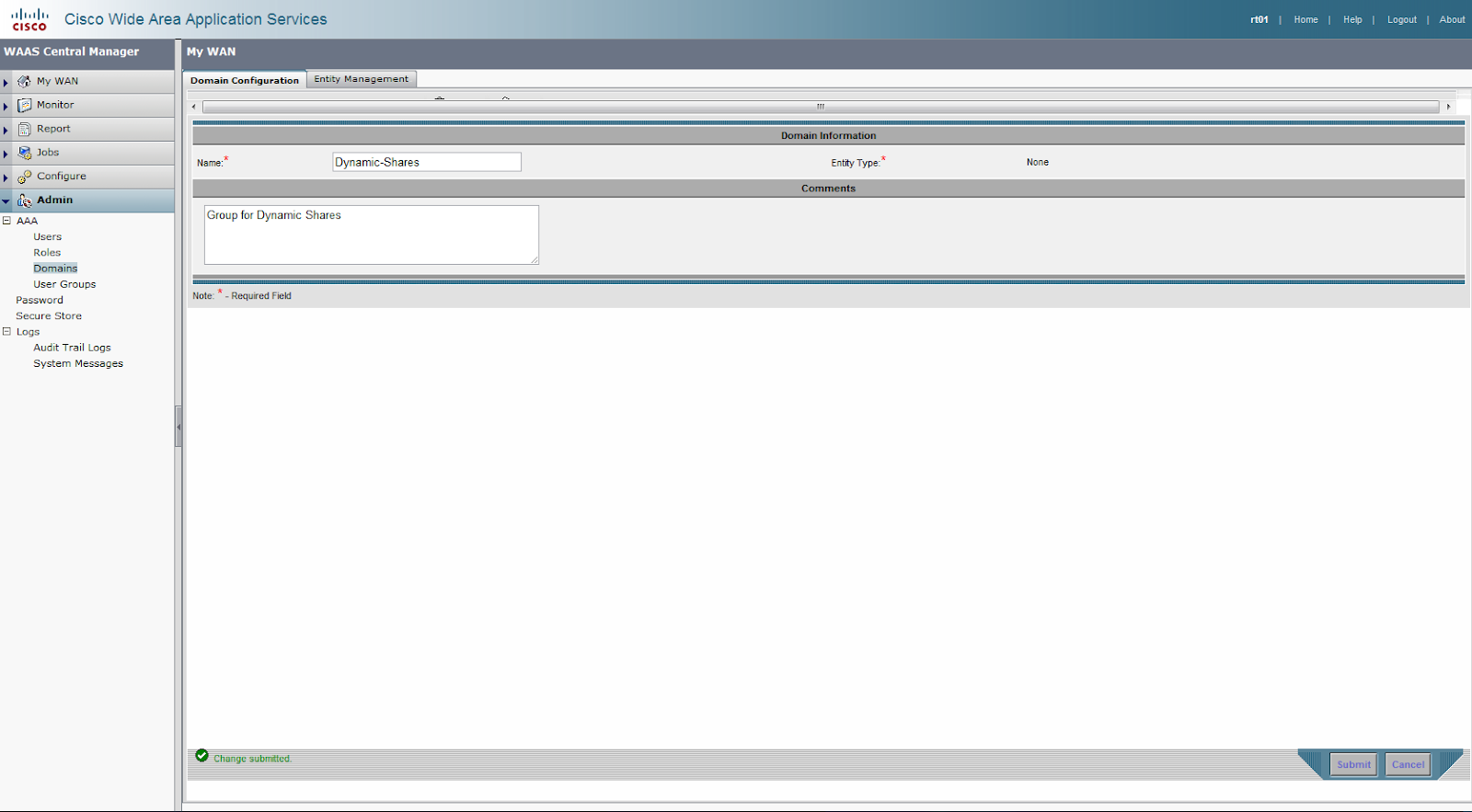The height and width of the screenshot is (812, 1472).
Task: Select Roles under AAA
Action: 47,253
